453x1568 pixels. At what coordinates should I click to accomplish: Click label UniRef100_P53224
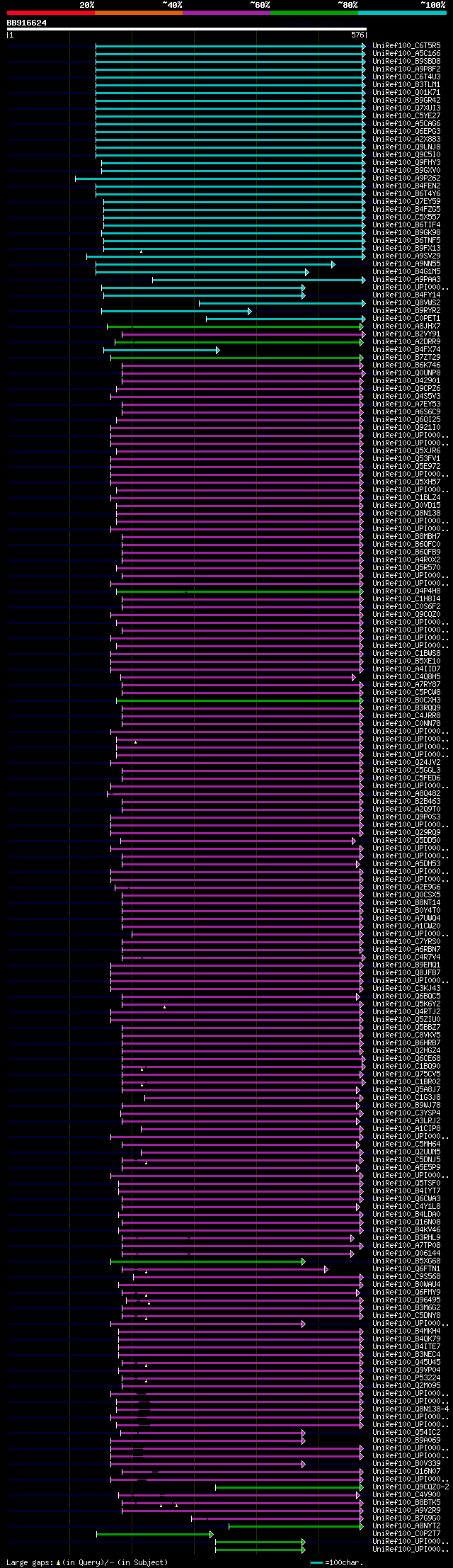[x=406, y=1377]
